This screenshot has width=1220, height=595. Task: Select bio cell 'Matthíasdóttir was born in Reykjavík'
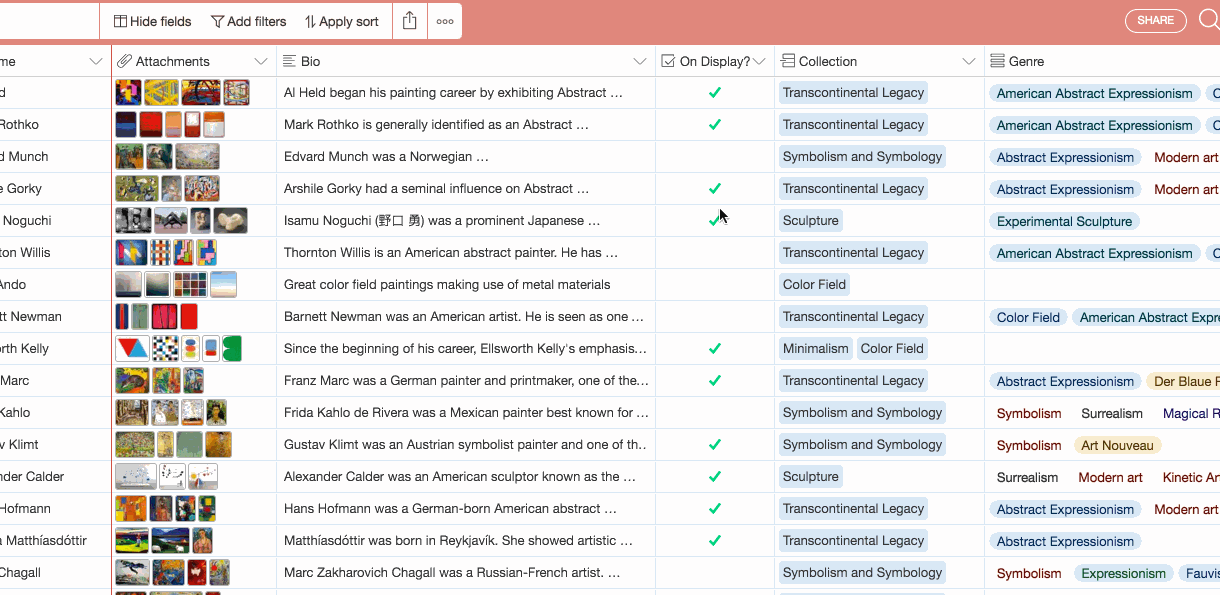coord(466,541)
